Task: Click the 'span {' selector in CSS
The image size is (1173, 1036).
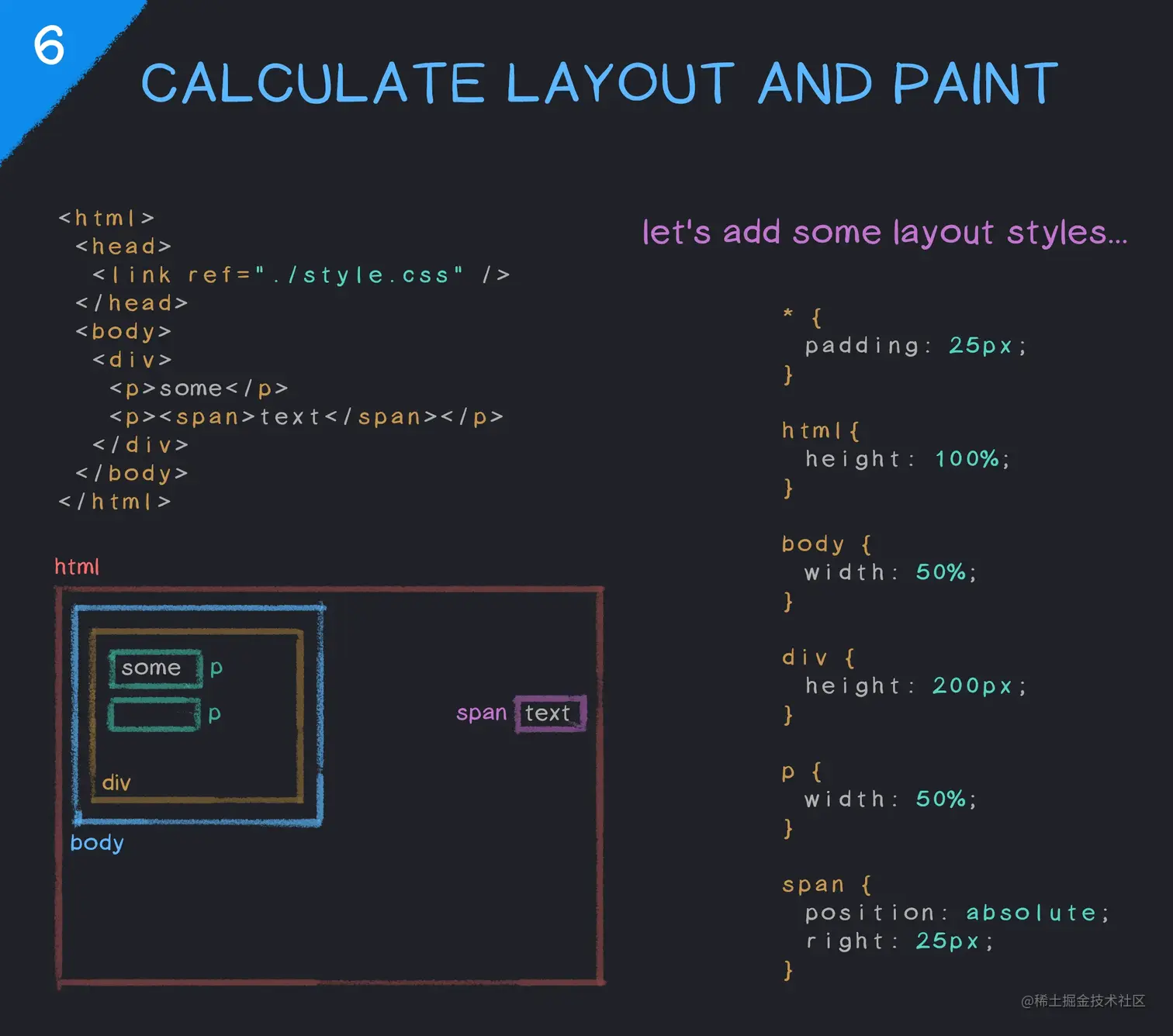Action: click(x=827, y=885)
